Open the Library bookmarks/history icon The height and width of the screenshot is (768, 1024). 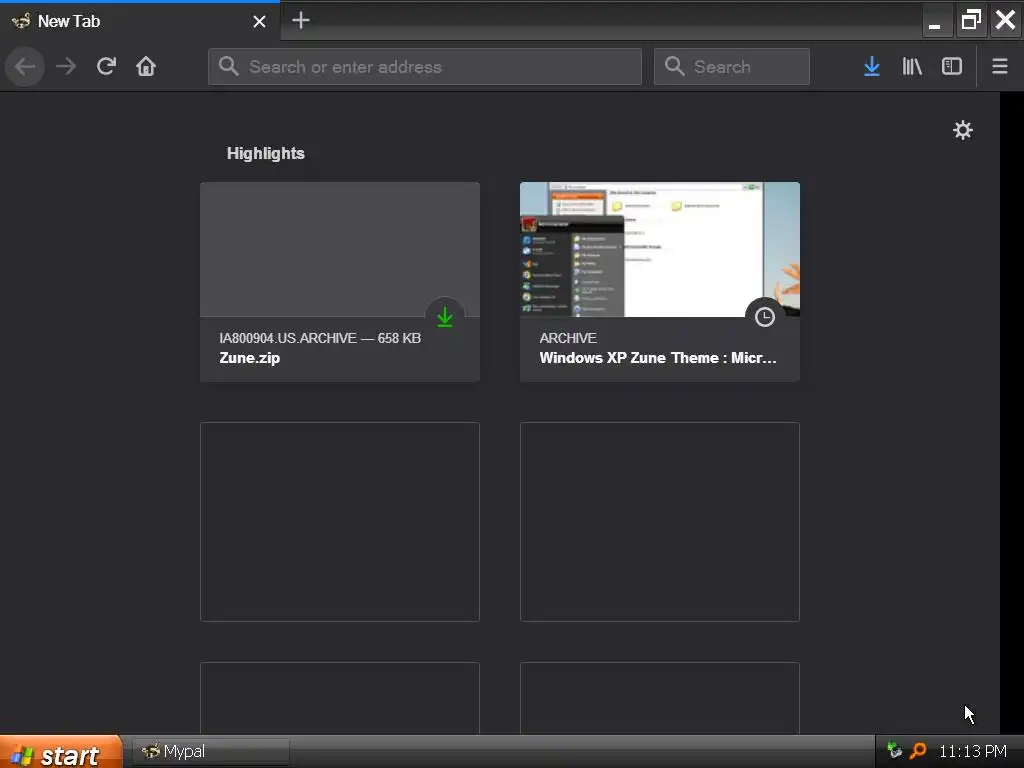912,66
